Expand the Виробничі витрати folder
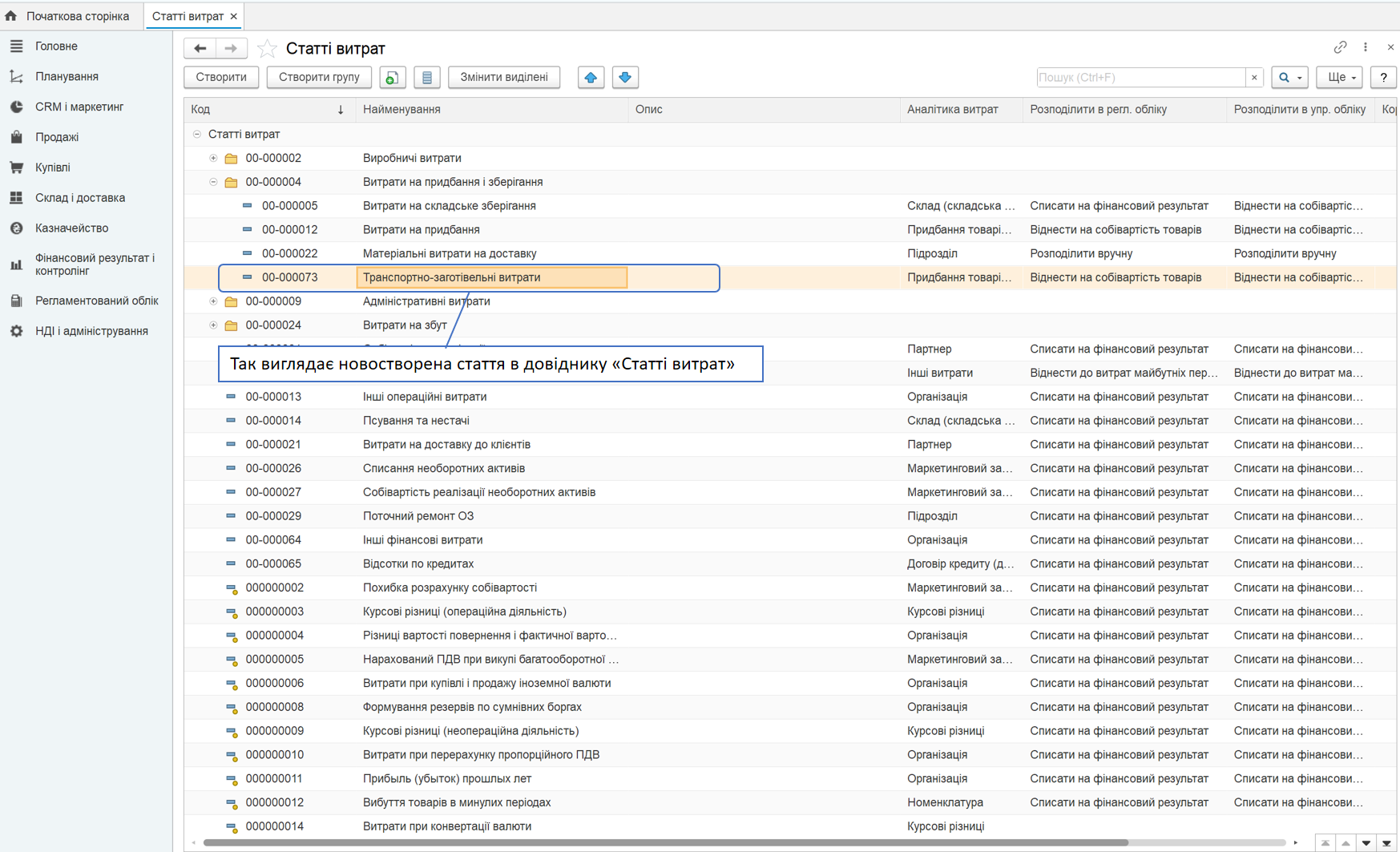The height and width of the screenshot is (852, 1400). [213, 158]
